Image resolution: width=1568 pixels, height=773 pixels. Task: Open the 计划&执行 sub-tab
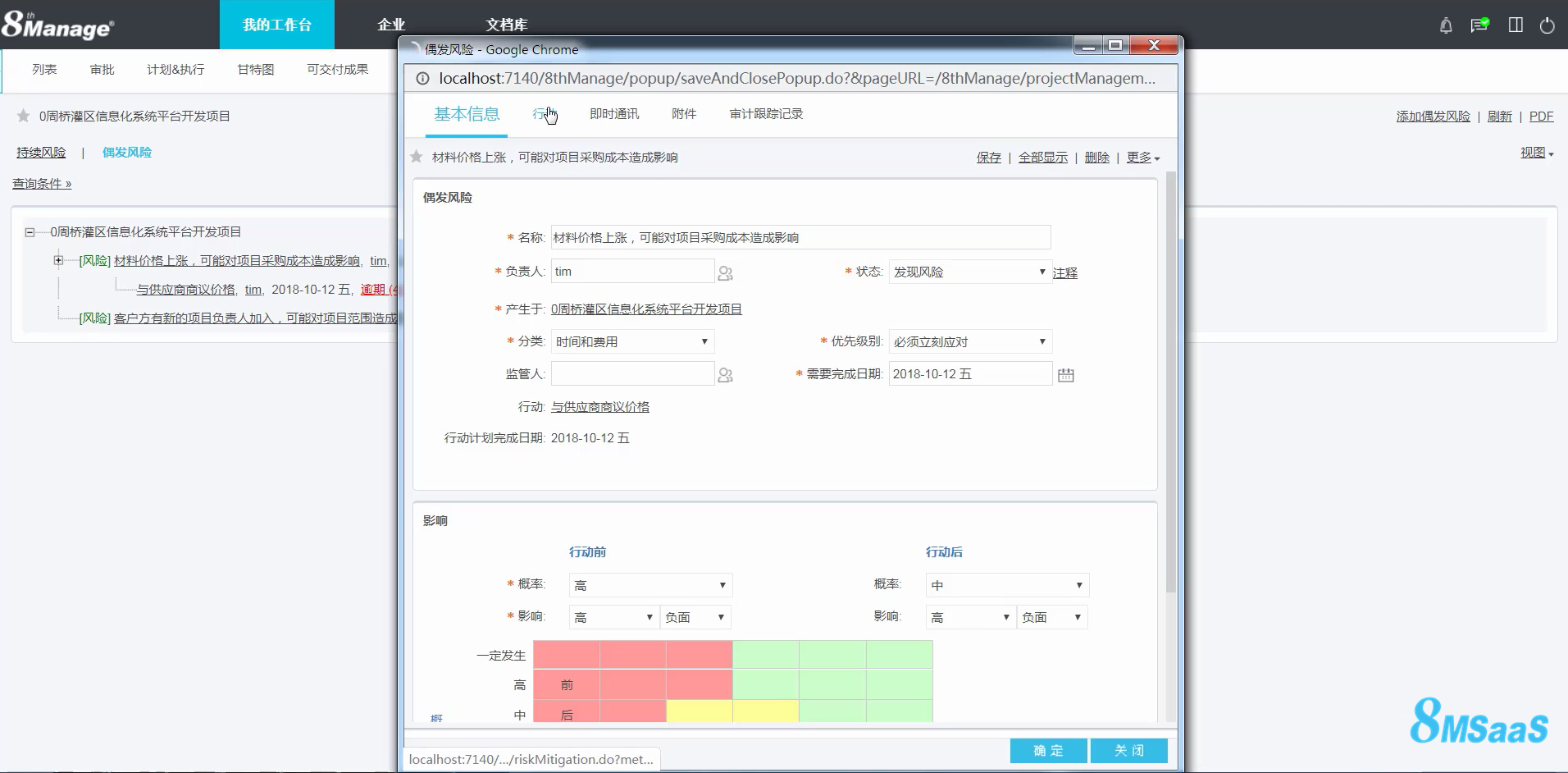point(175,70)
